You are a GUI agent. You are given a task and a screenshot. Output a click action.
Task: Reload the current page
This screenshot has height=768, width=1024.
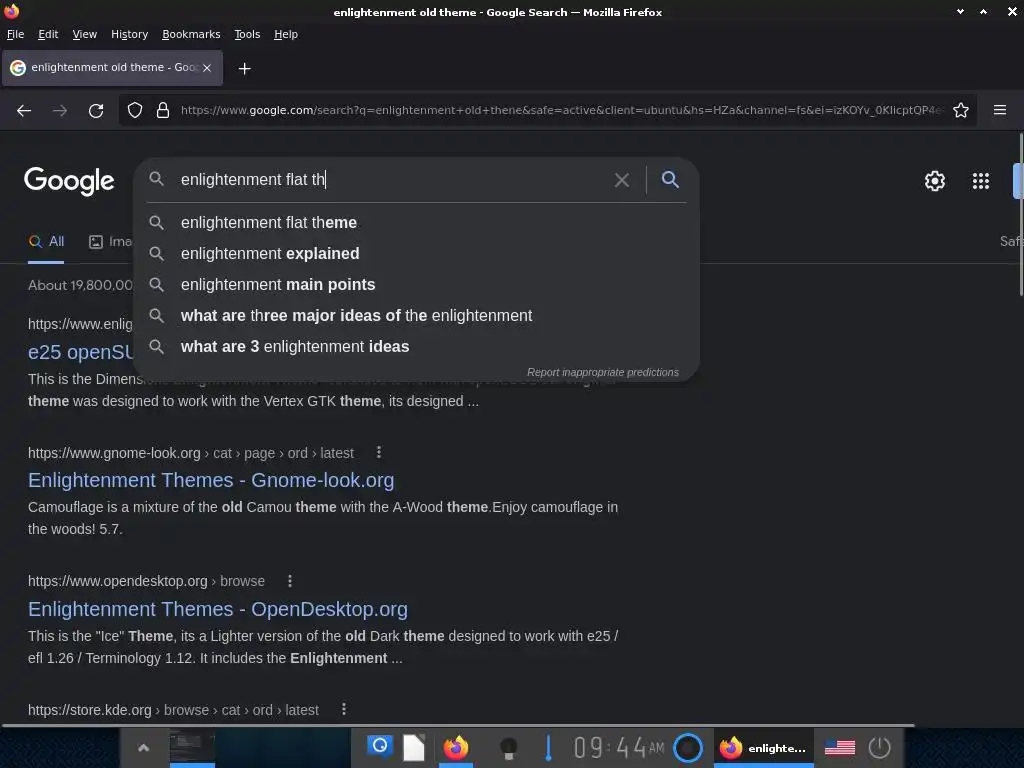(x=96, y=110)
